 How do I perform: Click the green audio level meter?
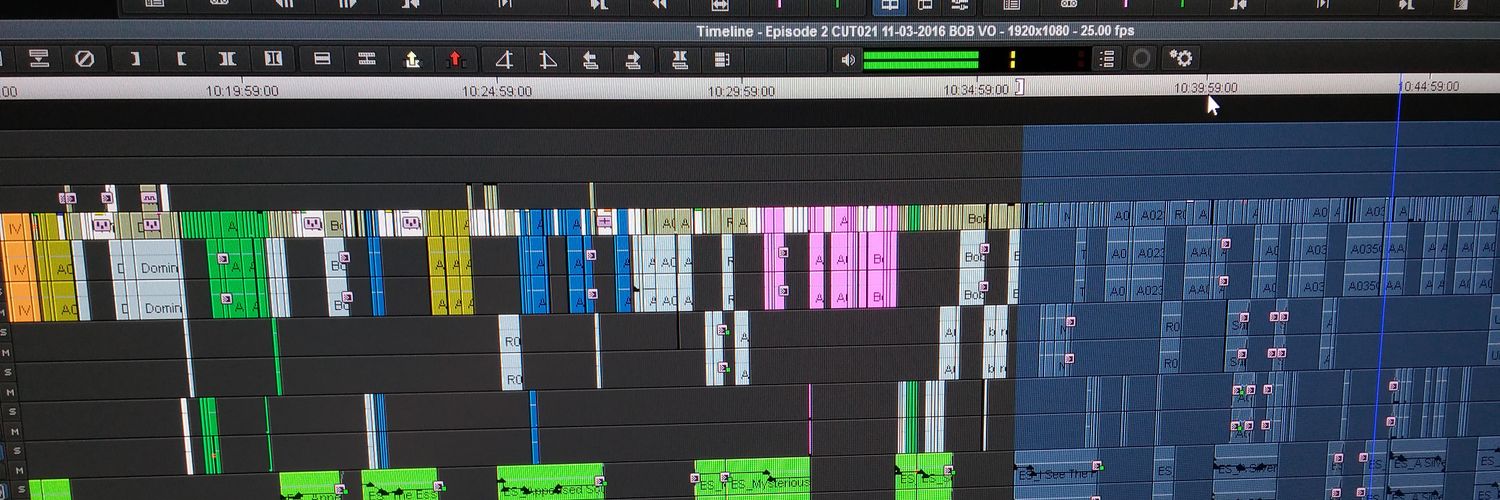click(x=921, y=60)
